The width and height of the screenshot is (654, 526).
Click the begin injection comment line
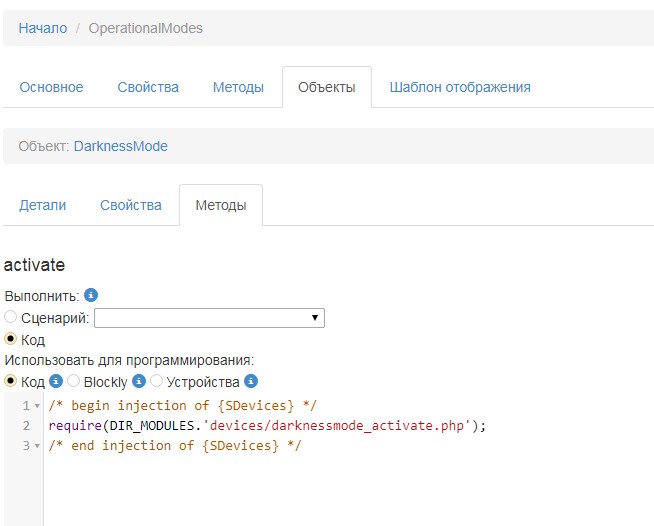coord(183,406)
